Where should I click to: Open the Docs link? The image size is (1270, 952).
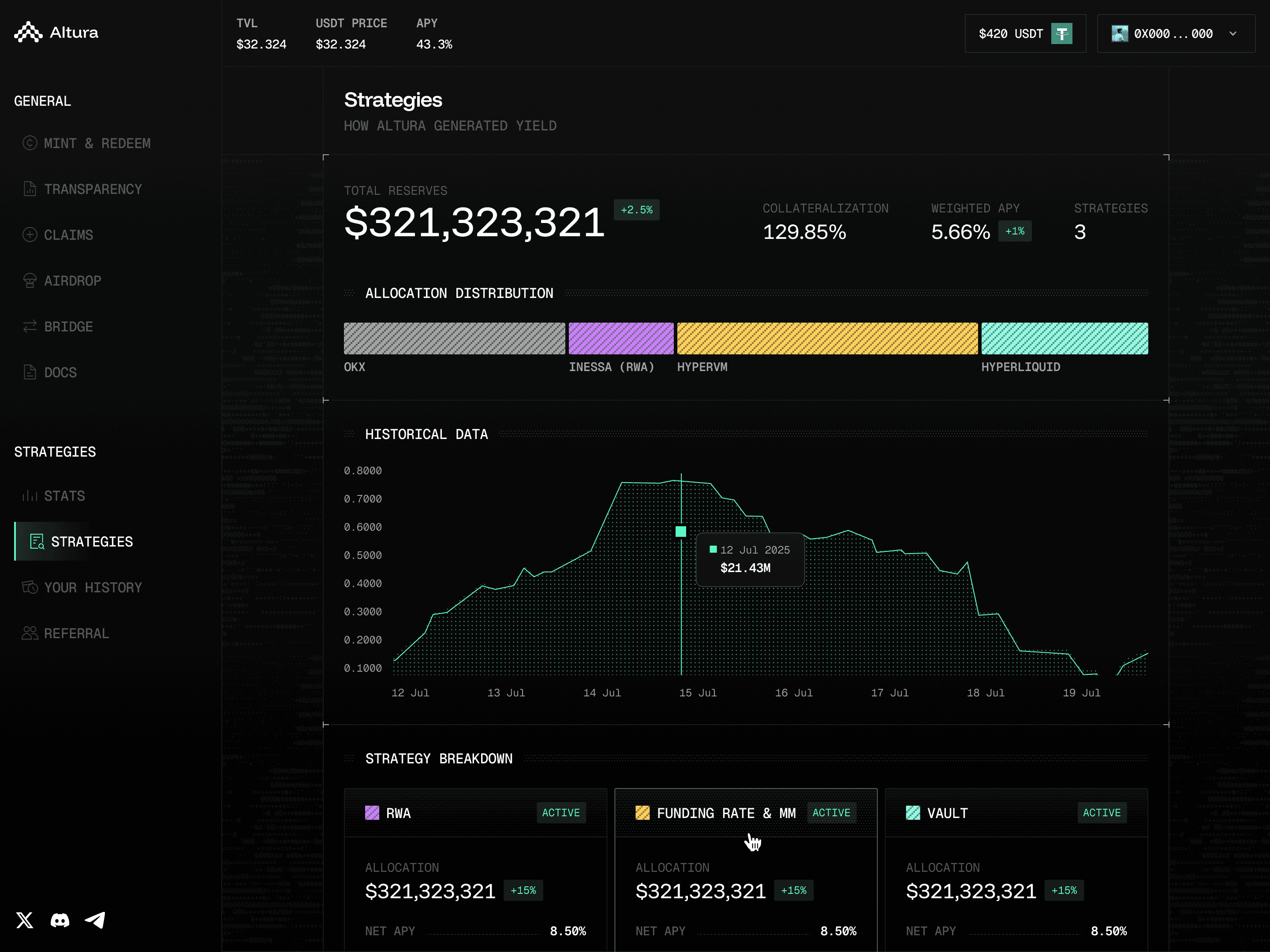click(x=60, y=372)
